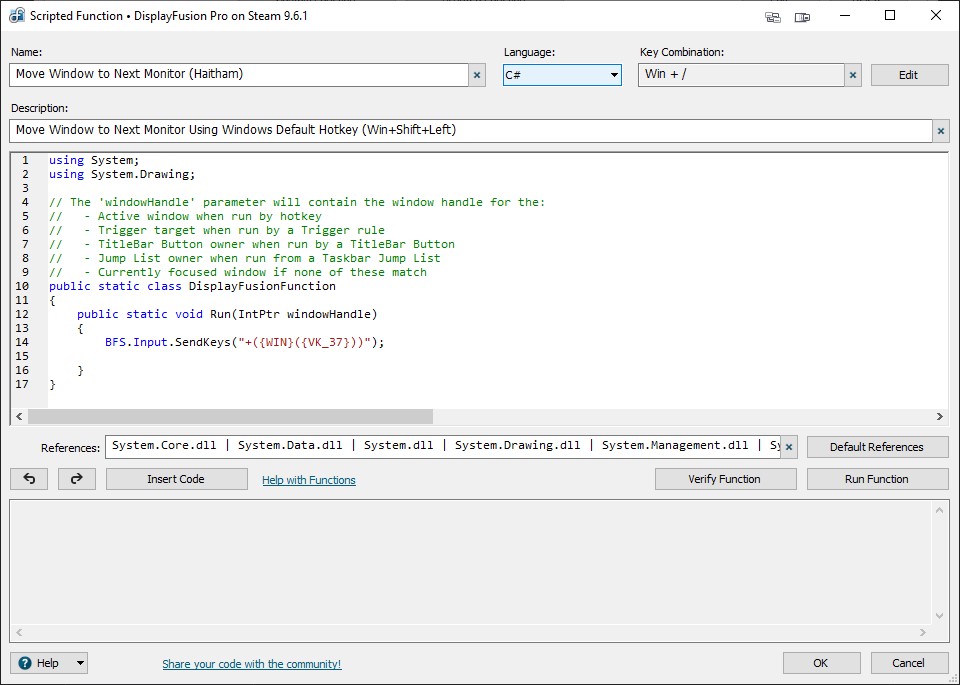Clear the Key Combination with its X icon
960x685 pixels.
tap(853, 75)
